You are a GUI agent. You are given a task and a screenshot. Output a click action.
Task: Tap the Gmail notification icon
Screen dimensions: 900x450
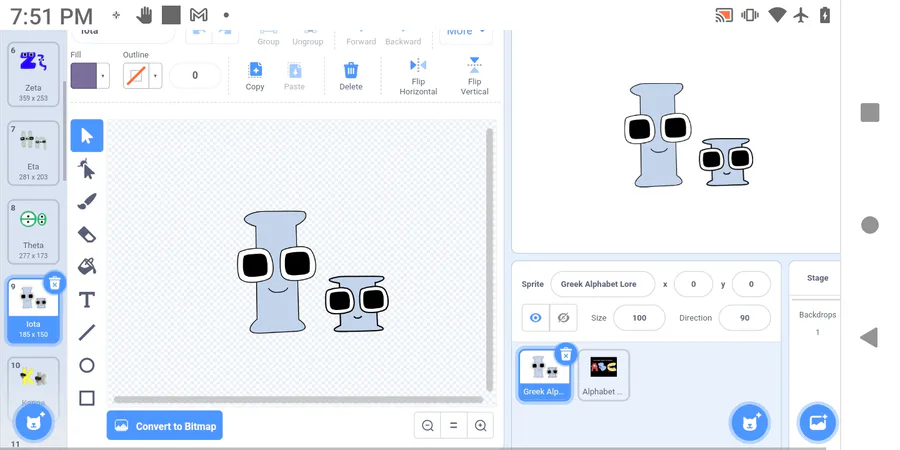tap(199, 15)
